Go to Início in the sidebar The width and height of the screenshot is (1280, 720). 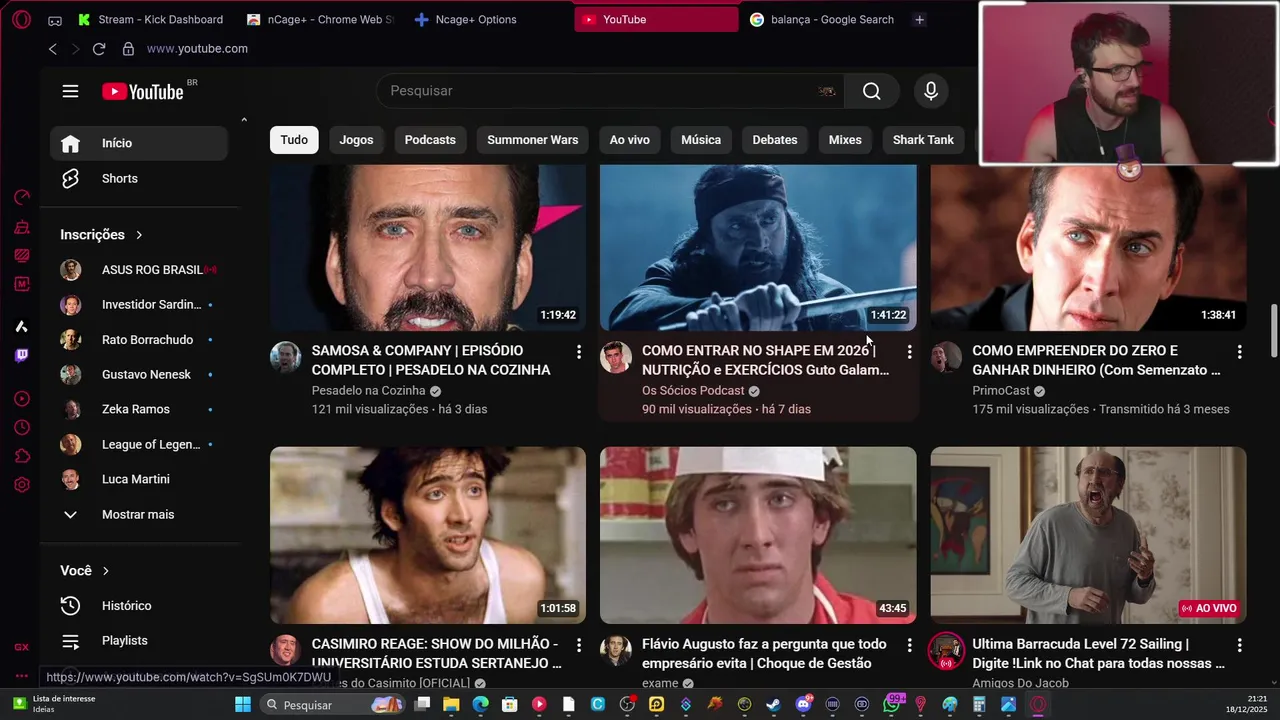pyautogui.click(x=139, y=143)
